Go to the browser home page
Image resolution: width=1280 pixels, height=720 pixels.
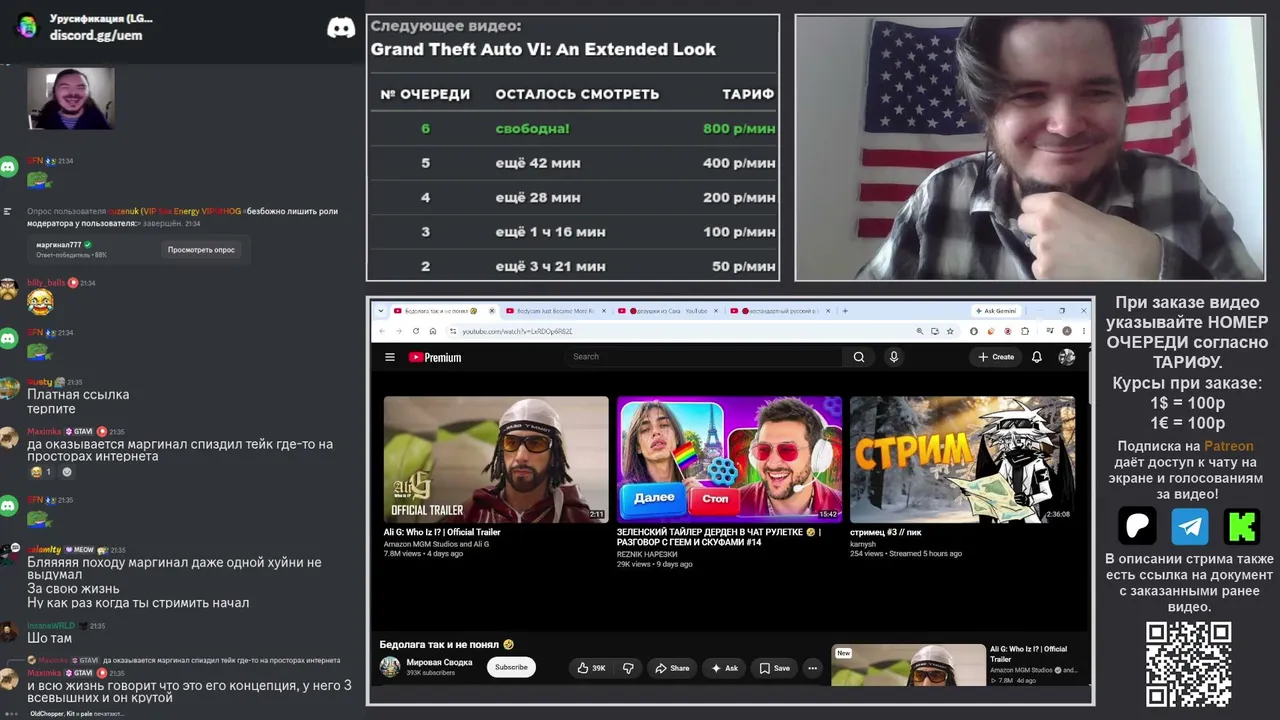tap(432, 331)
